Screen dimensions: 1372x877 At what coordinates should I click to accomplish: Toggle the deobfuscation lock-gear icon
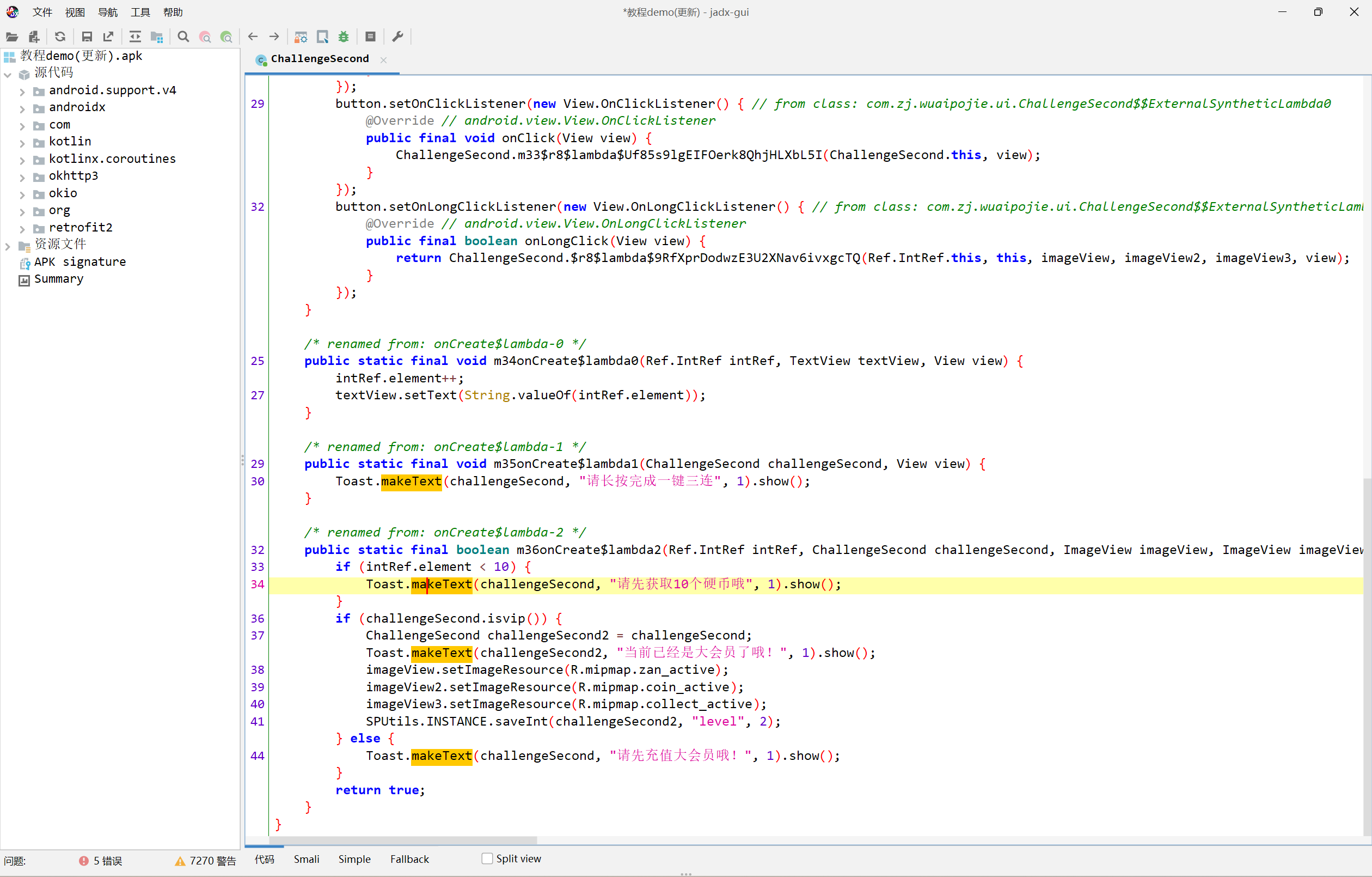pos(301,37)
